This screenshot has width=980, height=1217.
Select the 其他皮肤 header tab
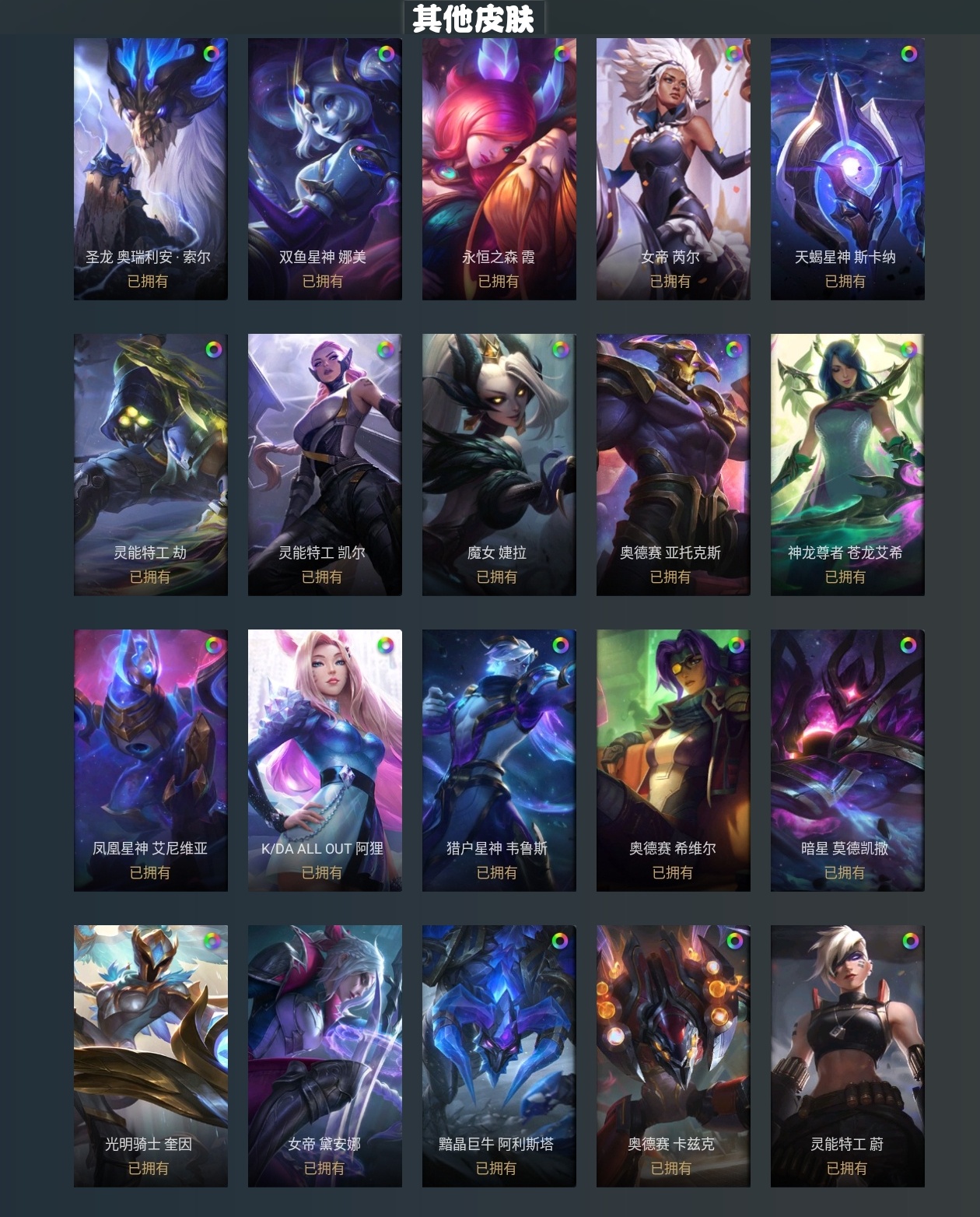474,18
